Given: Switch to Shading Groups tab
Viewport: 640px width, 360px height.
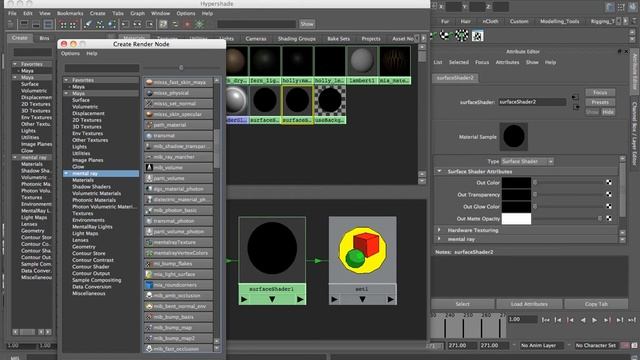Looking at the screenshot, I should pyautogui.click(x=297, y=39).
